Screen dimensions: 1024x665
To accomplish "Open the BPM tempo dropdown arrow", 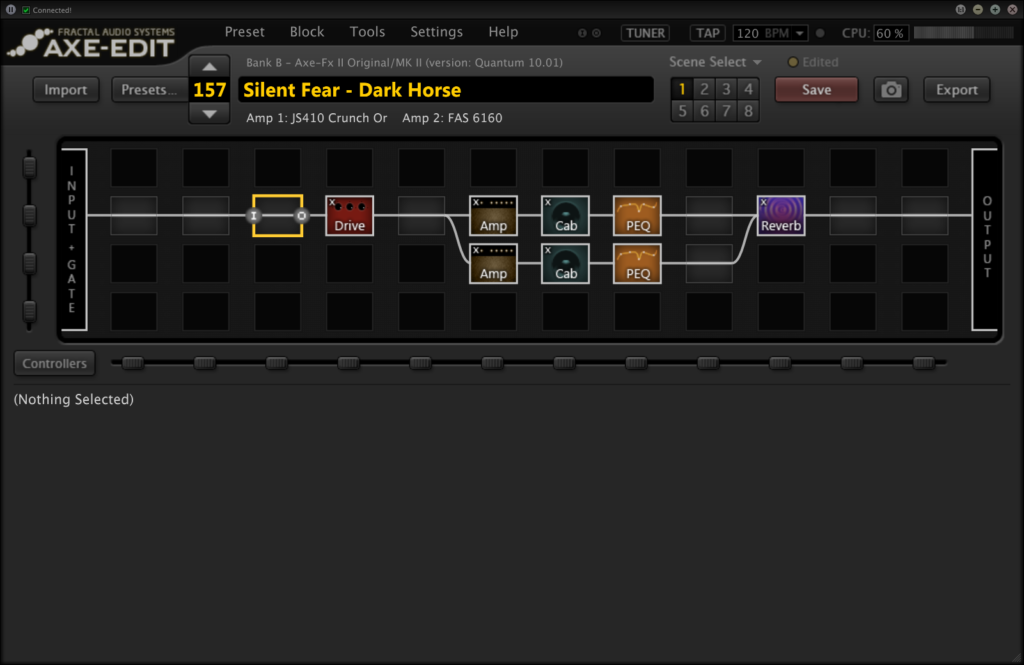I will pos(799,33).
